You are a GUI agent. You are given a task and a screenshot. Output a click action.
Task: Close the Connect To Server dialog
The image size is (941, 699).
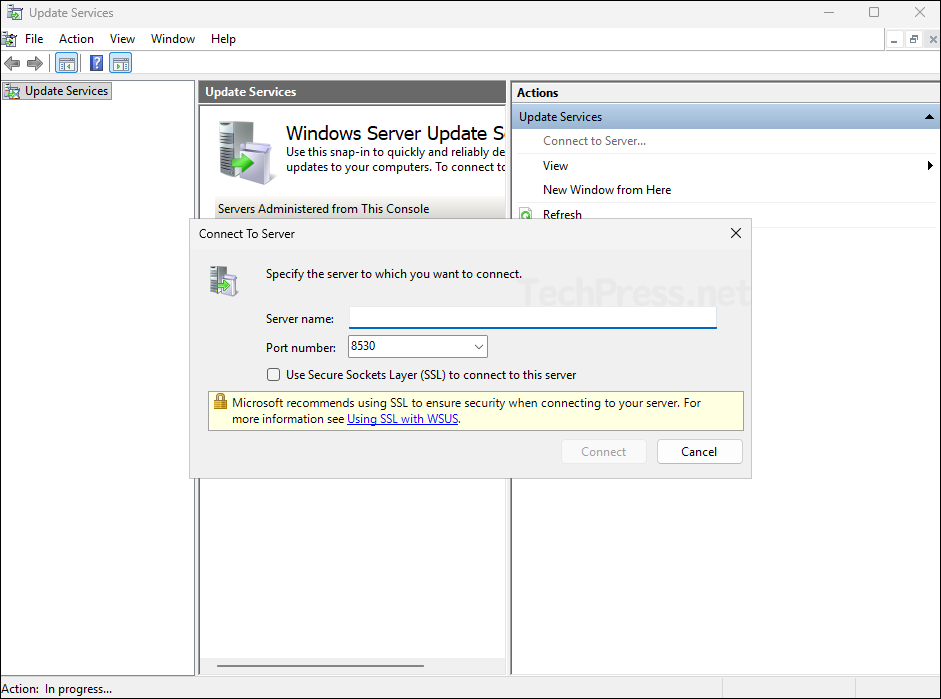(x=736, y=233)
